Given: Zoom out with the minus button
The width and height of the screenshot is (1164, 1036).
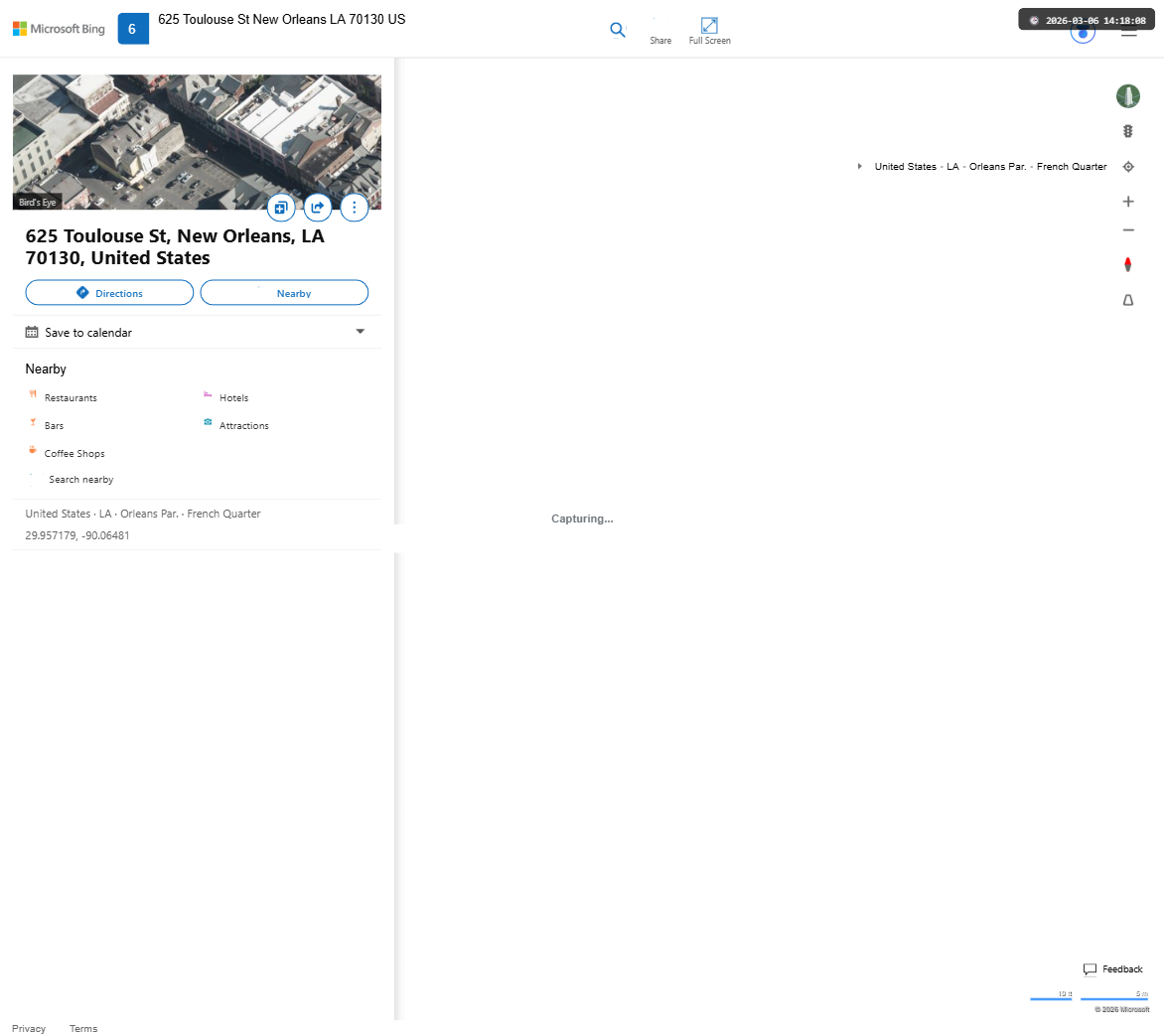Looking at the screenshot, I should 1127,230.
